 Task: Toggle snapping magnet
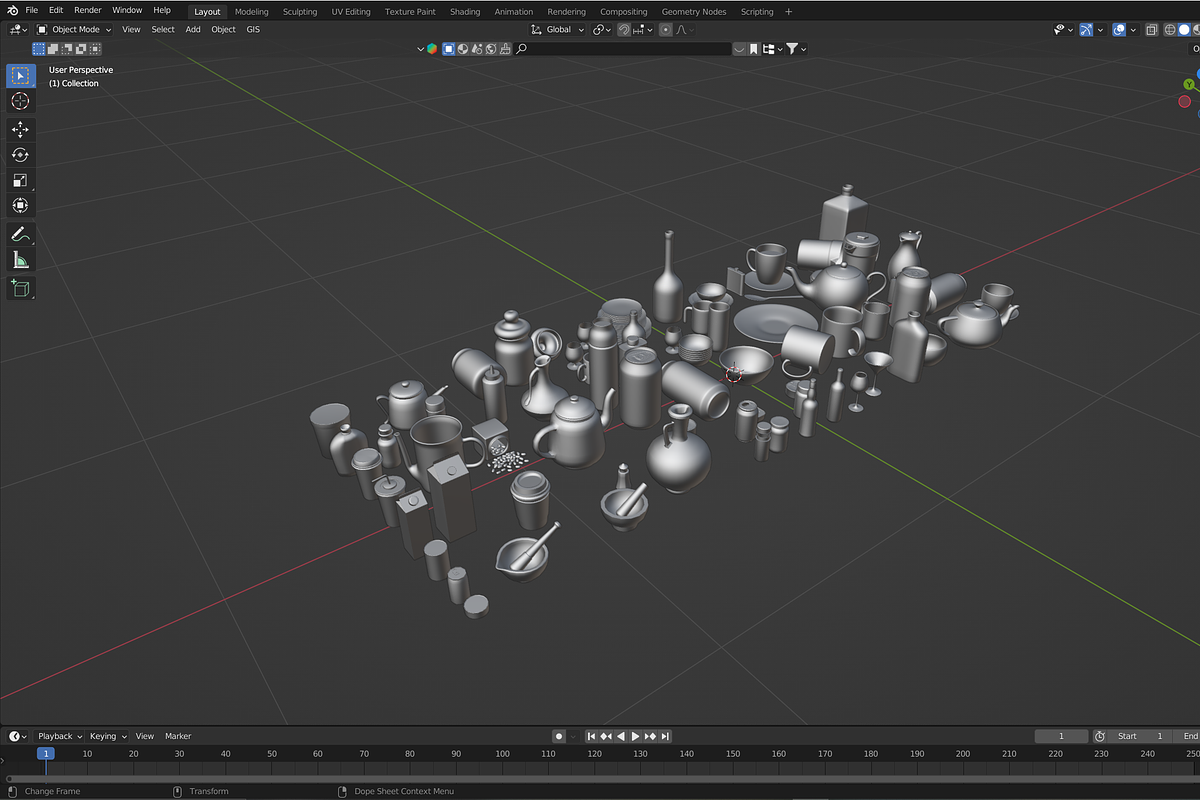pos(624,30)
